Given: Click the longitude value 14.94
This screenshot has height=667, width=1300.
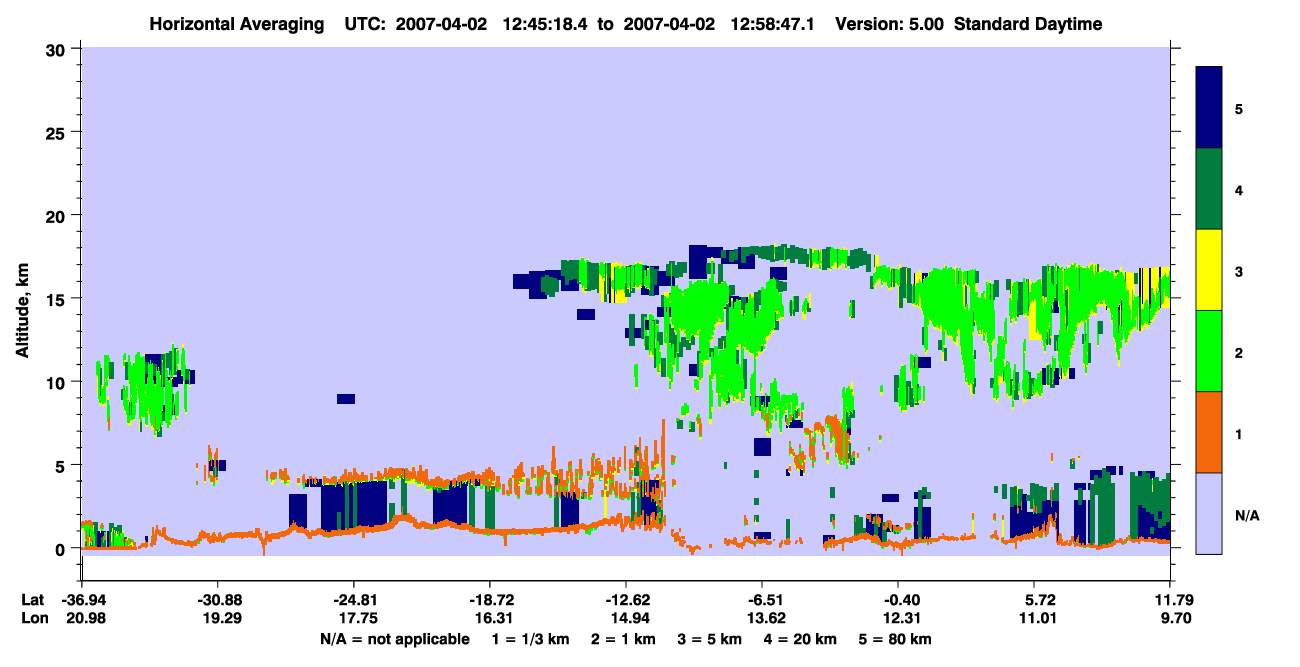Looking at the screenshot, I should click(629, 619).
